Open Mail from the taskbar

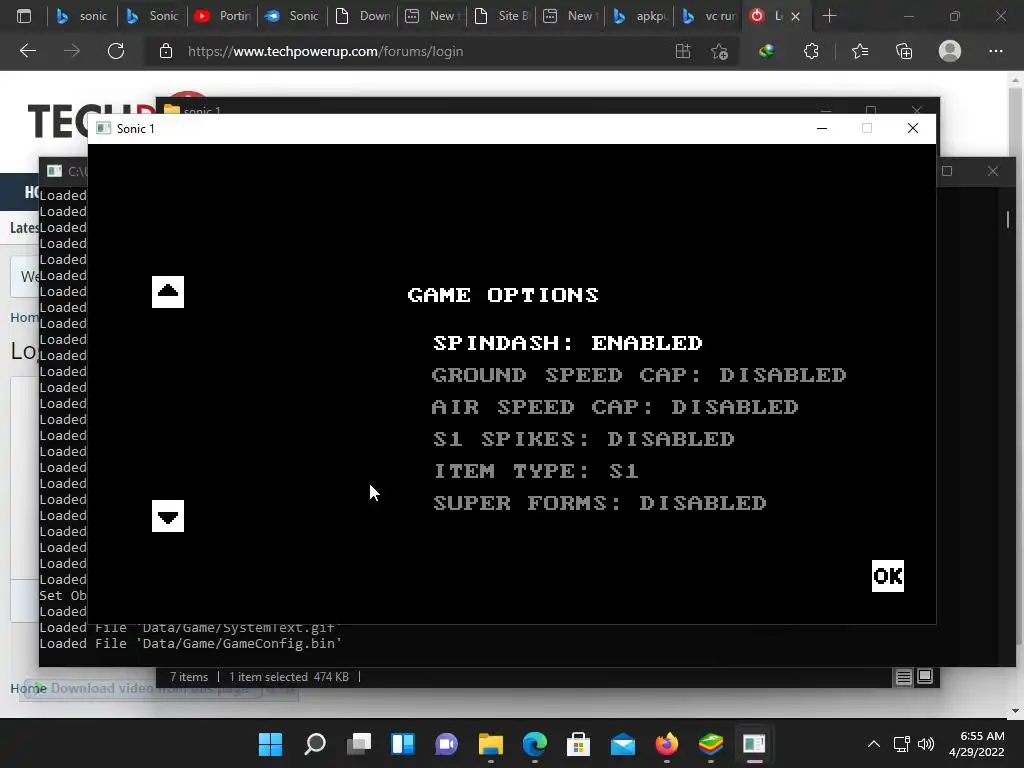(x=622, y=744)
